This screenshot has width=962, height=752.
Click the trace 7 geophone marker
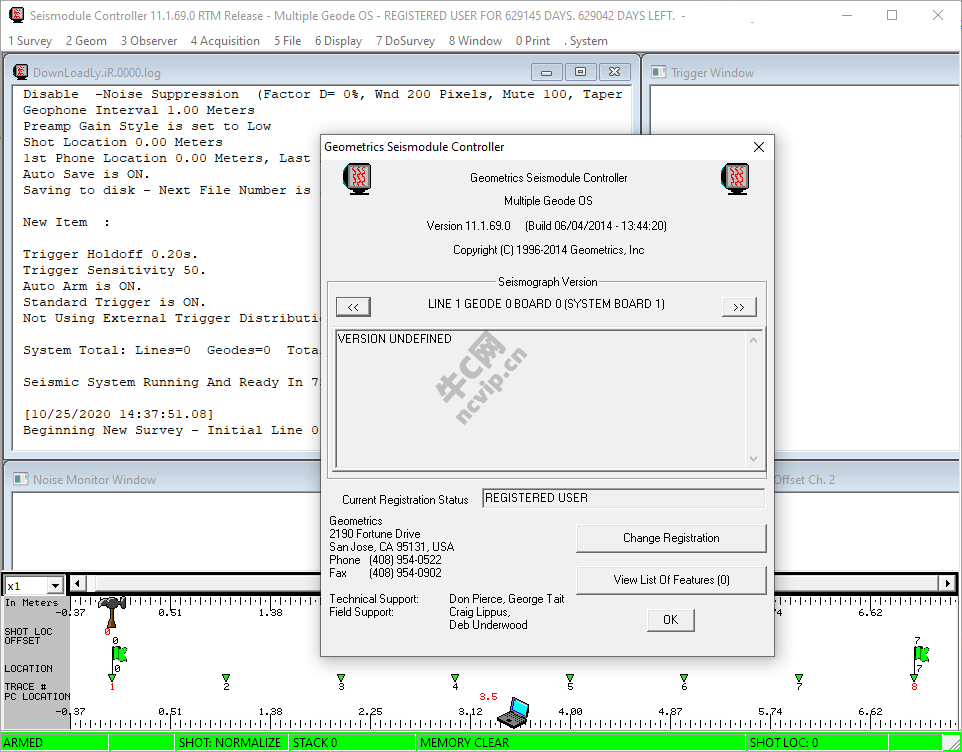[799, 678]
